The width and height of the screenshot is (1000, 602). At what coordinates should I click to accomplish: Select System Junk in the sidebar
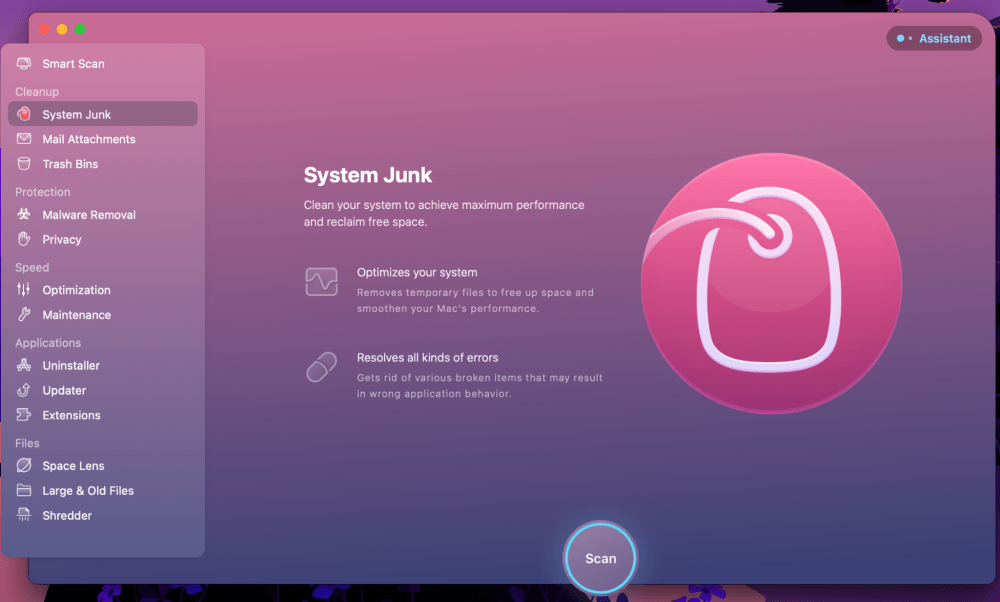[103, 114]
